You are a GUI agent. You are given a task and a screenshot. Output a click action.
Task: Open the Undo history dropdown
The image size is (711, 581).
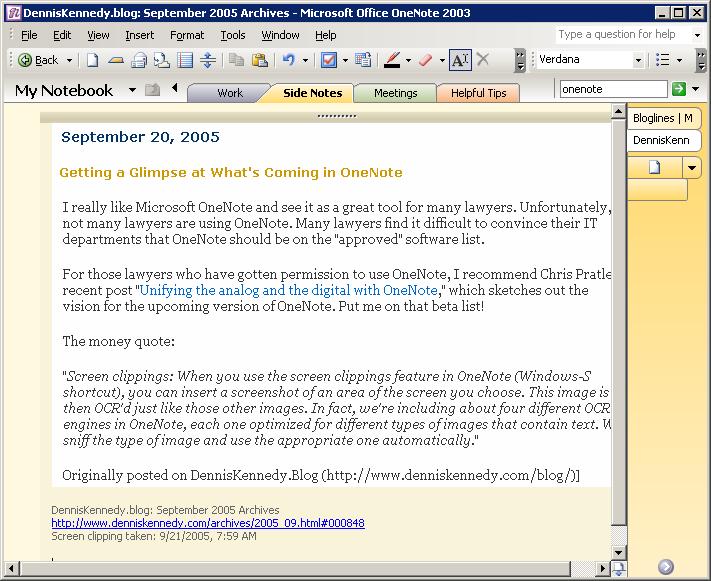tap(305, 60)
